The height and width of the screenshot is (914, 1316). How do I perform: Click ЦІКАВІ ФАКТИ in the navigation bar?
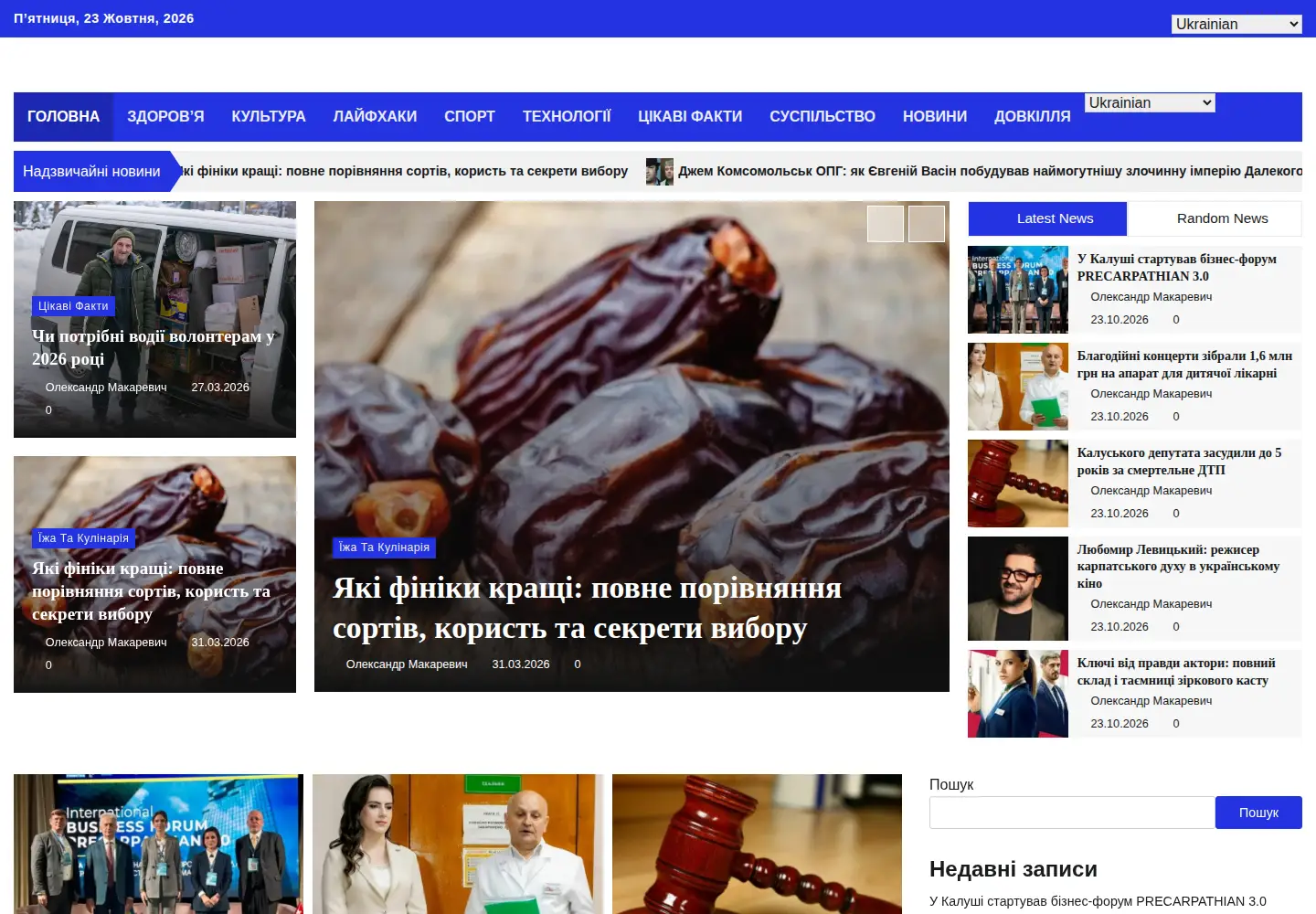(690, 117)
